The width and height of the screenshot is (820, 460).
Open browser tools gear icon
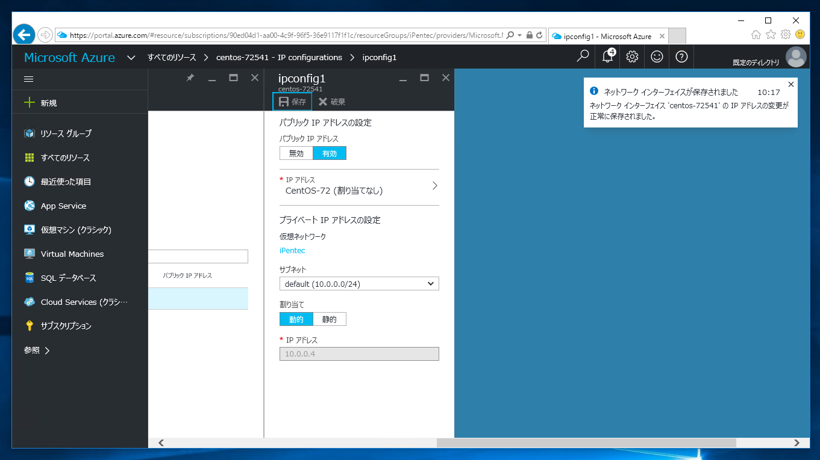click(785, 34)
